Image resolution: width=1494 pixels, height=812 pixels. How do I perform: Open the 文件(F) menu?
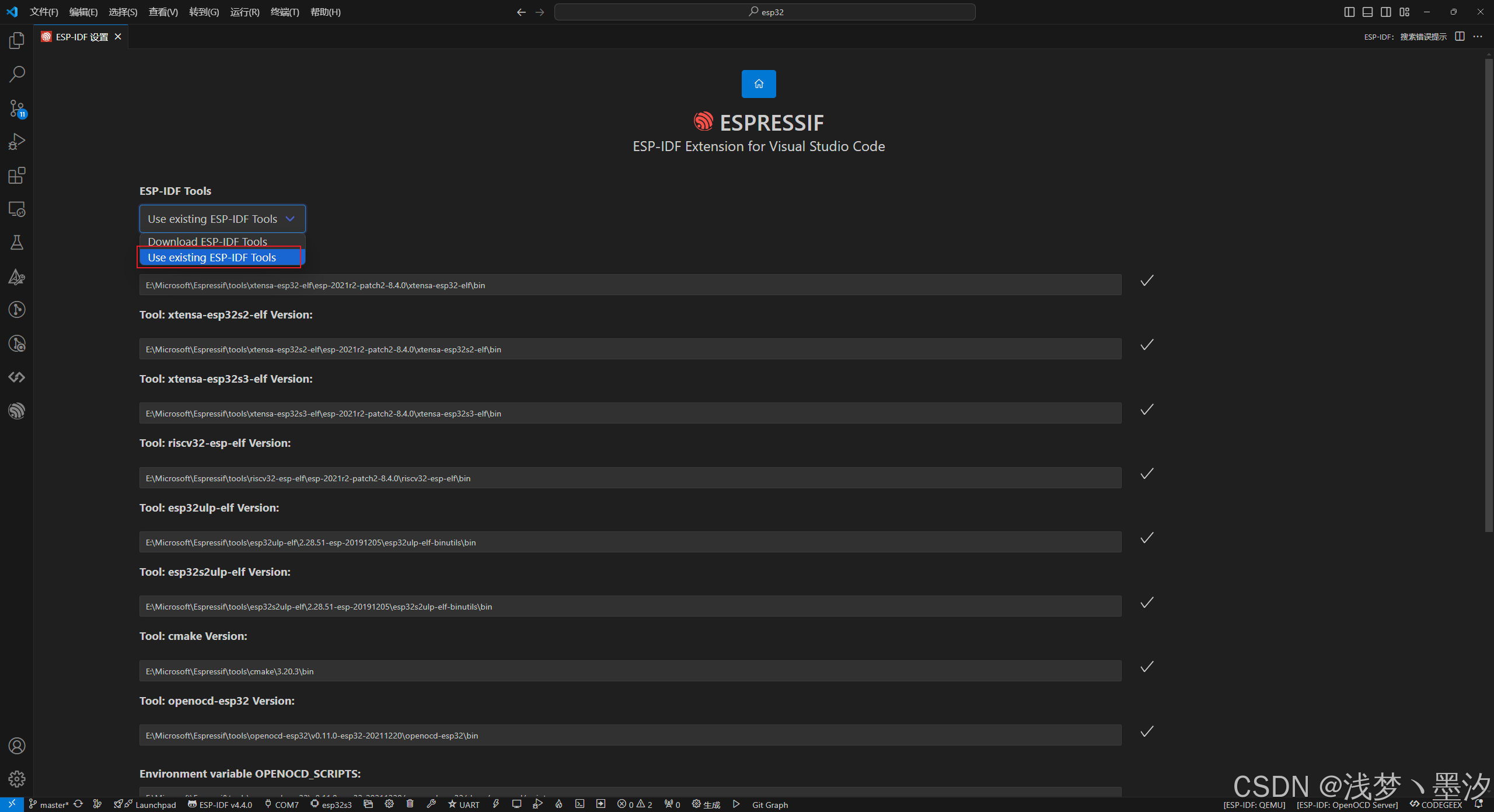(44, 12)
